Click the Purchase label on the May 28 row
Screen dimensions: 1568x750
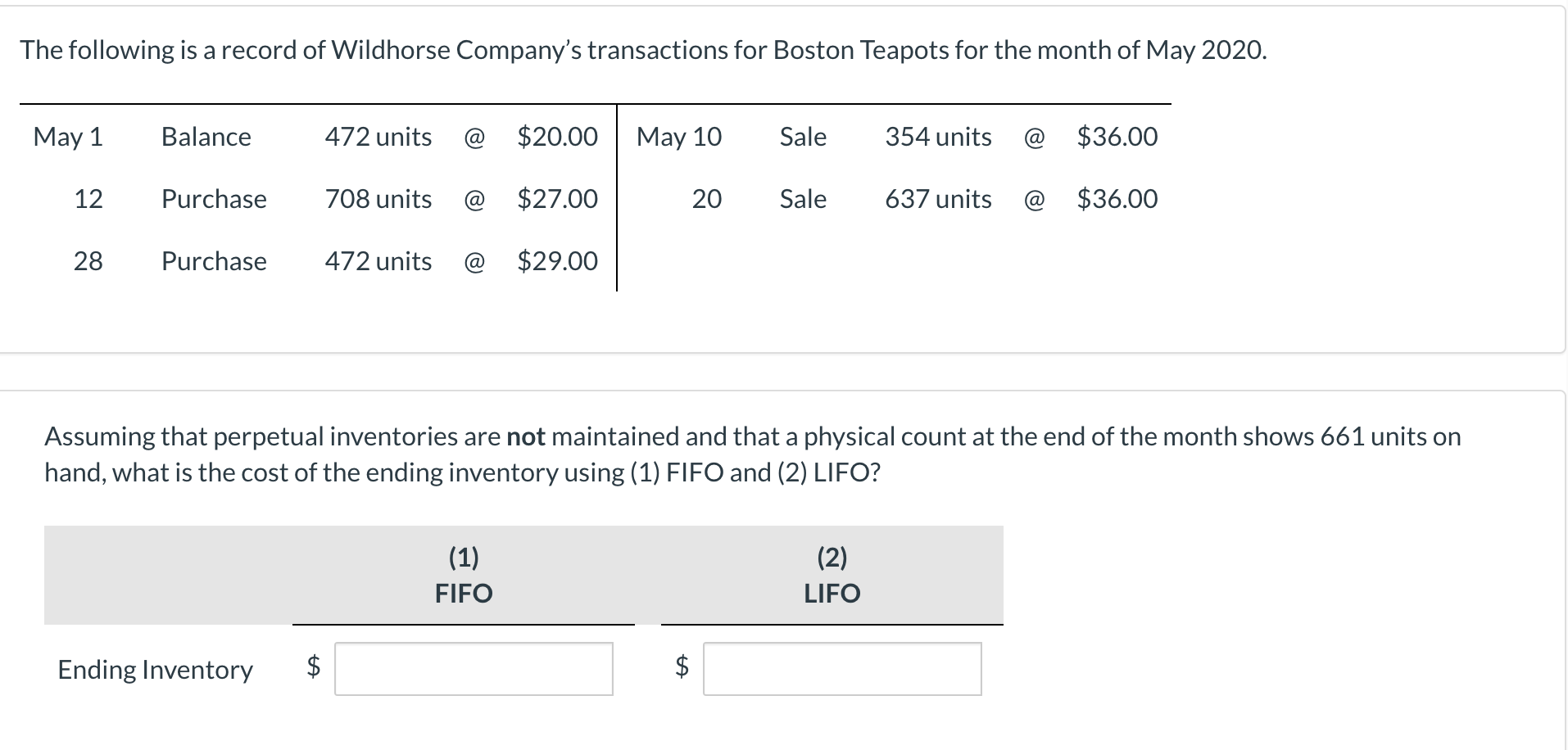point(214,261)
